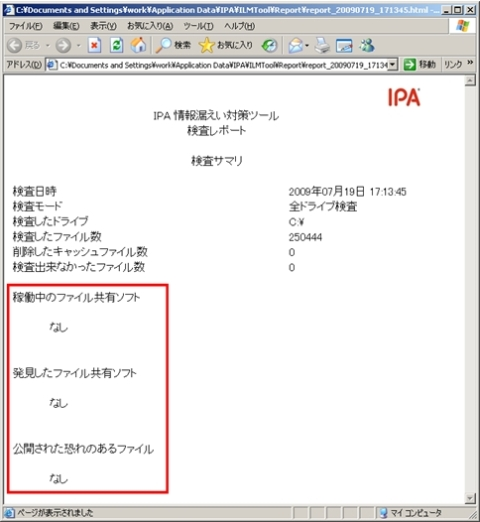This screenshot has width=480, height=522.
Task: Open the Forward button history dropdown arrow
Action: point(79,45)
